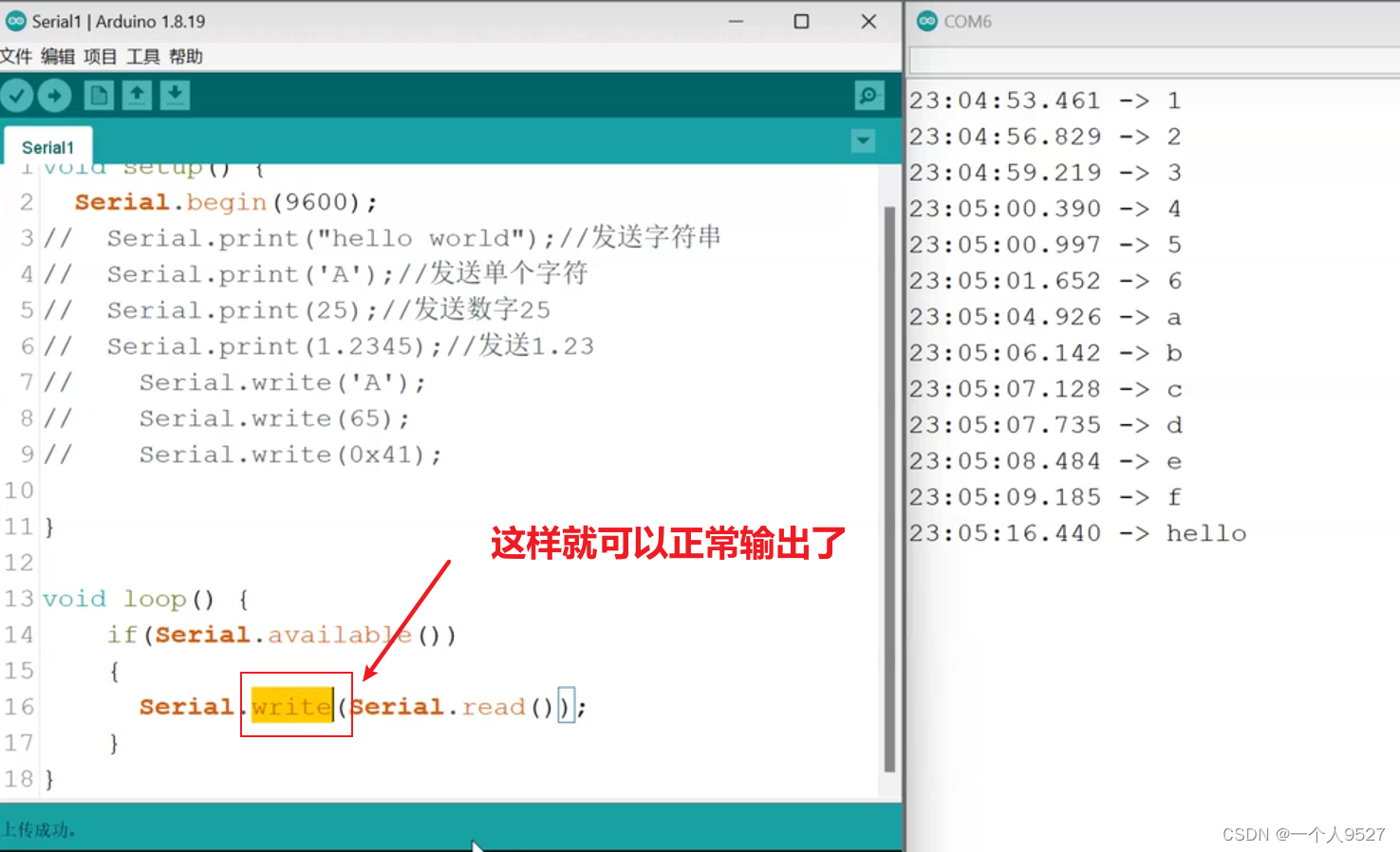Viewport: 1400px width, 852px height.
Task: Select the hello line in serial output
Action: click(x=1205, y=532)
